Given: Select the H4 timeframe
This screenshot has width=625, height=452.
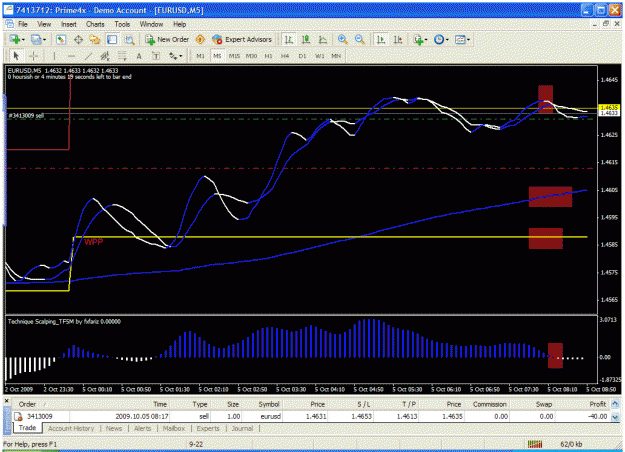Looking at the screenshot, I should click(285, 56).
